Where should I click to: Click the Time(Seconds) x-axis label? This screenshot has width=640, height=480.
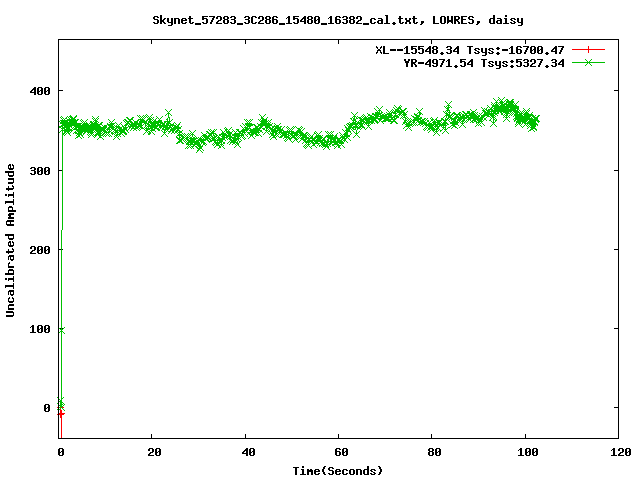coord(338,471)
